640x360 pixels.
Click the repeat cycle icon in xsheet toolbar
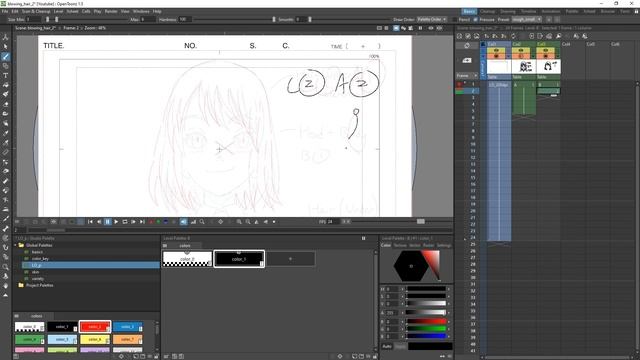[x=513, y=36]
